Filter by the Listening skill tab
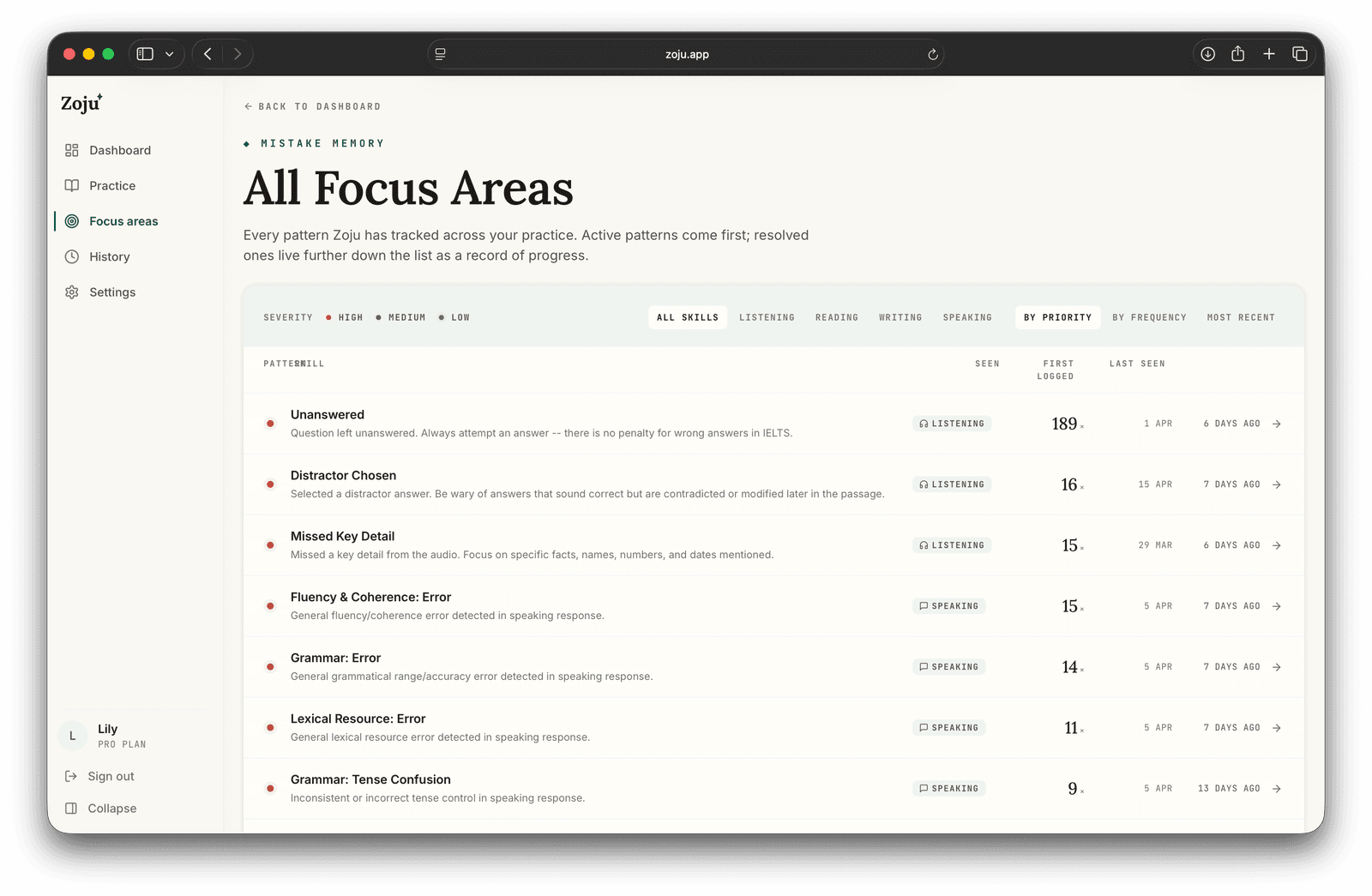 (x=767, y=317)
